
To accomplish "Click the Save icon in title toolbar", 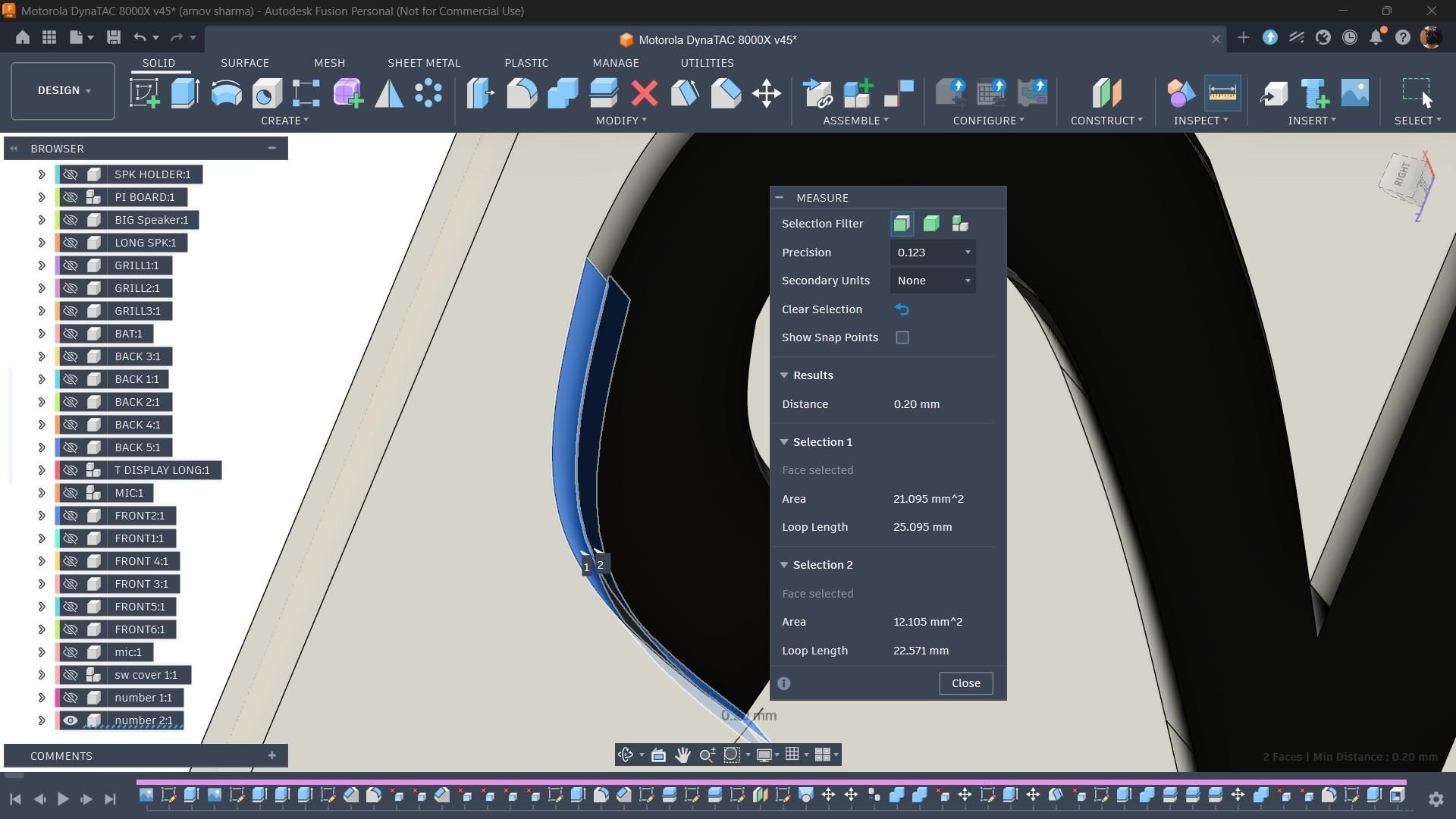I will point(114,37).
